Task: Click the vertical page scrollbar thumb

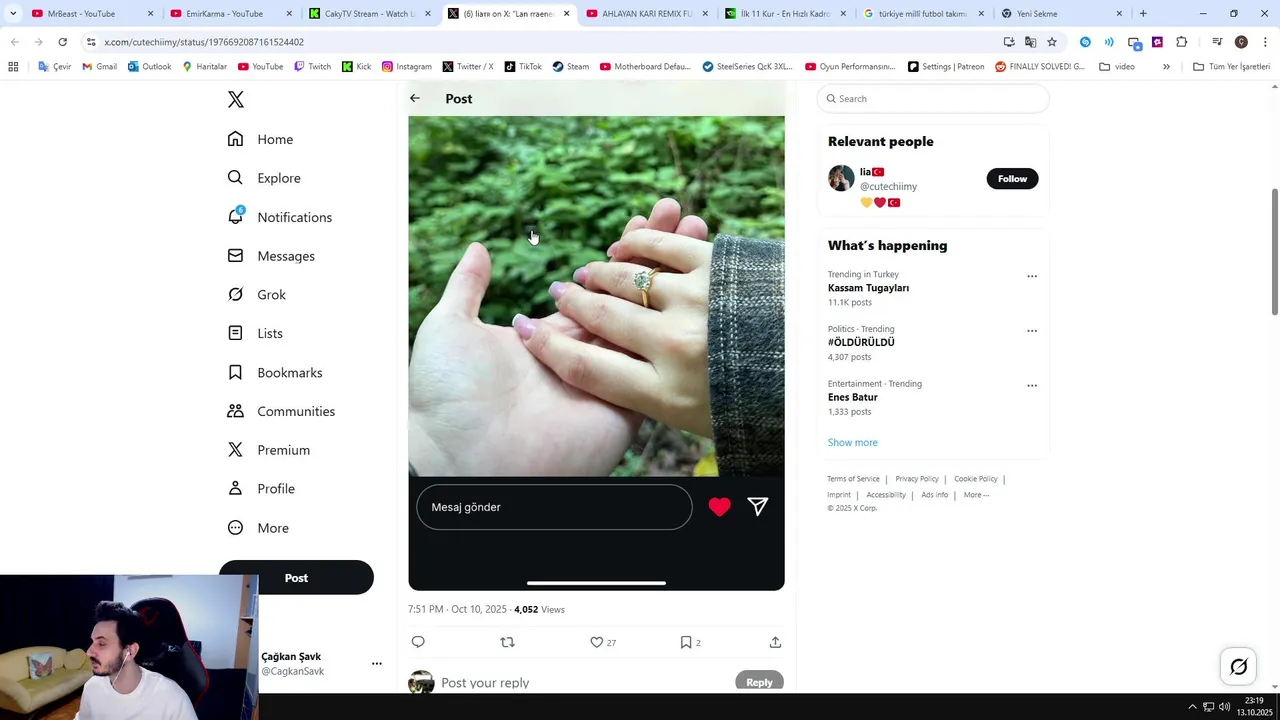Action: coord(1274,252)
